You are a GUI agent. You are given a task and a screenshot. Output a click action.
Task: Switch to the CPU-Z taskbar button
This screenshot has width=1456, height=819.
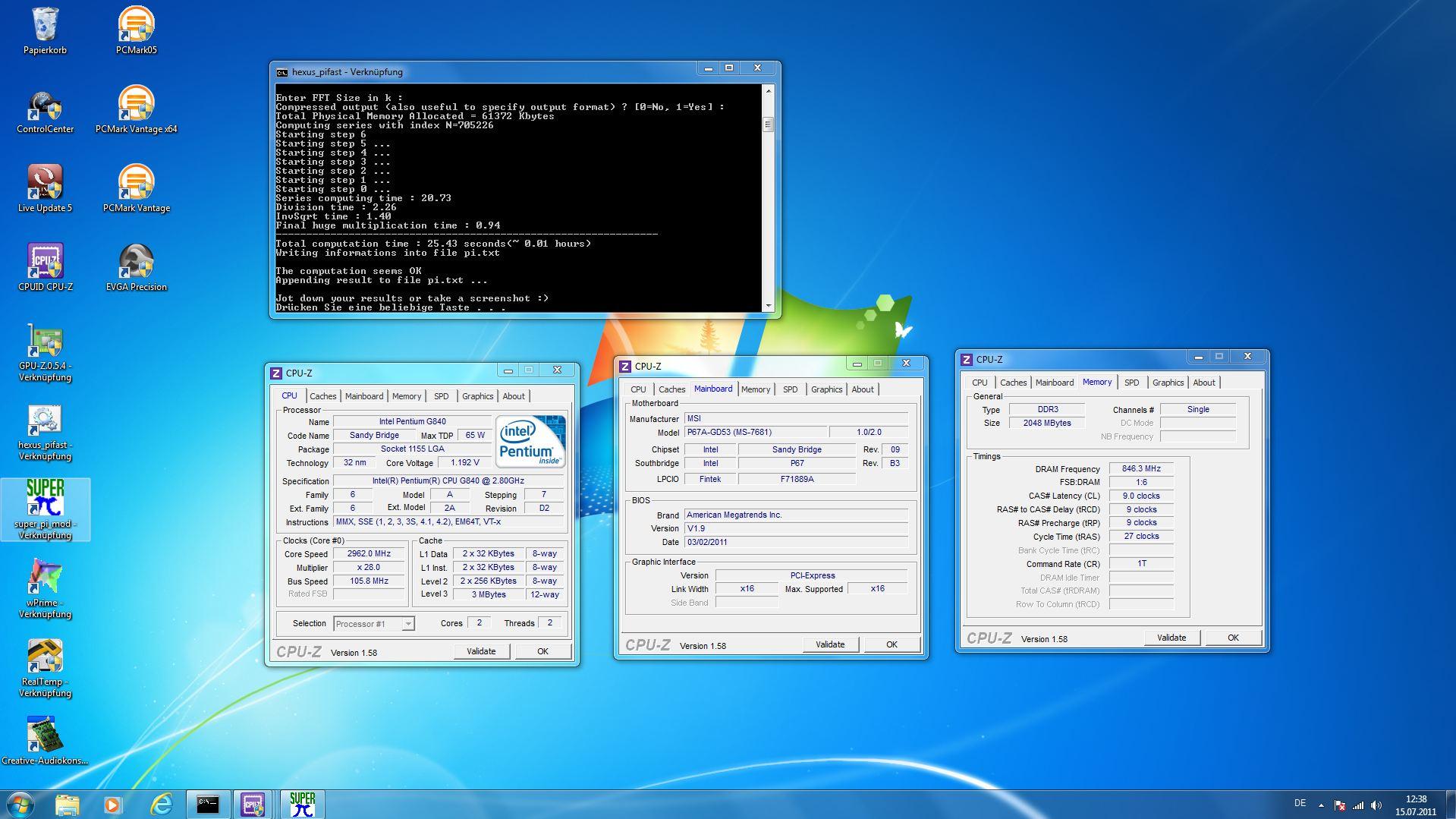click(253, 804)
